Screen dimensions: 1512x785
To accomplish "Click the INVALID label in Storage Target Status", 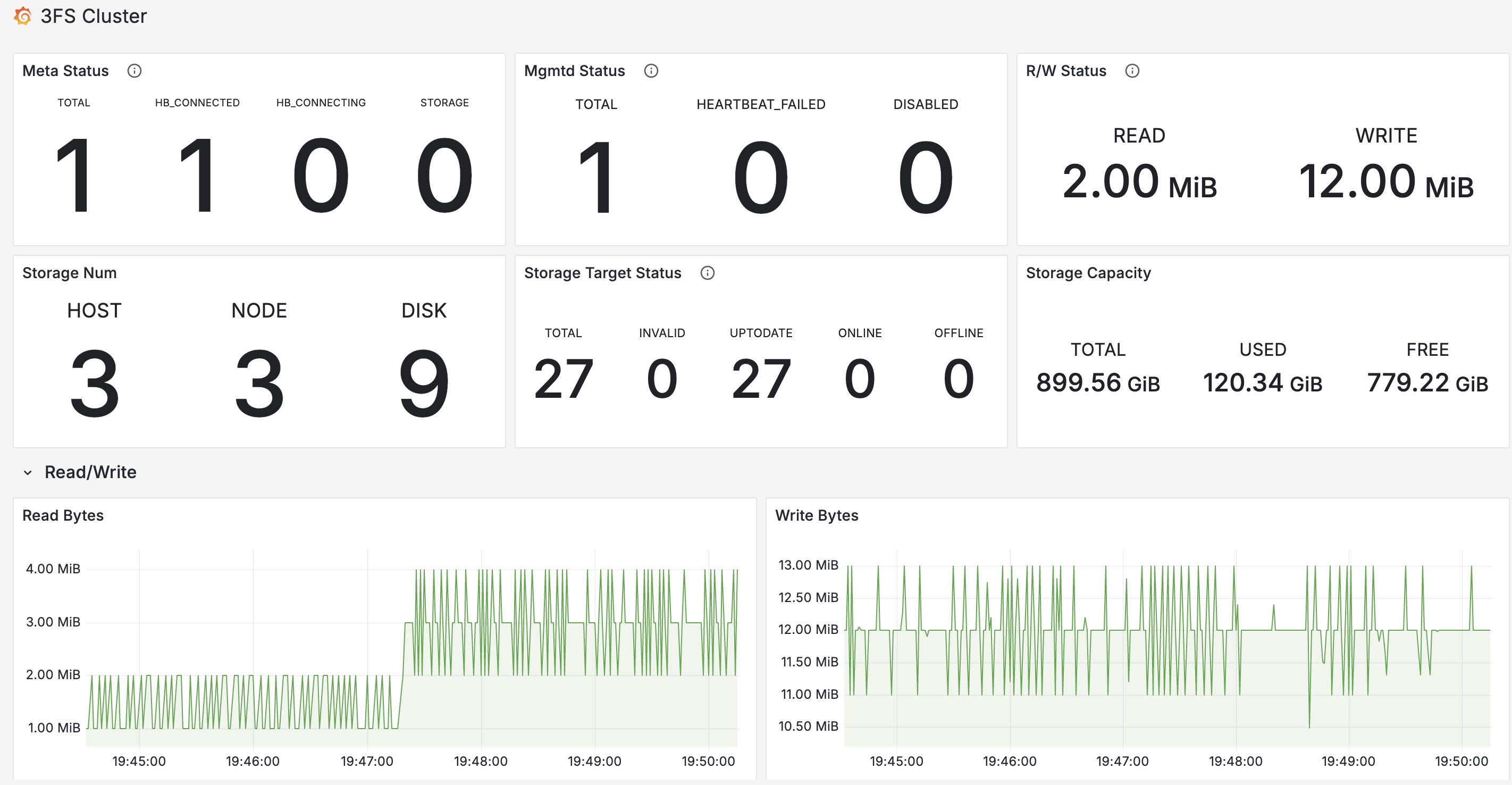I will [661, 333].
